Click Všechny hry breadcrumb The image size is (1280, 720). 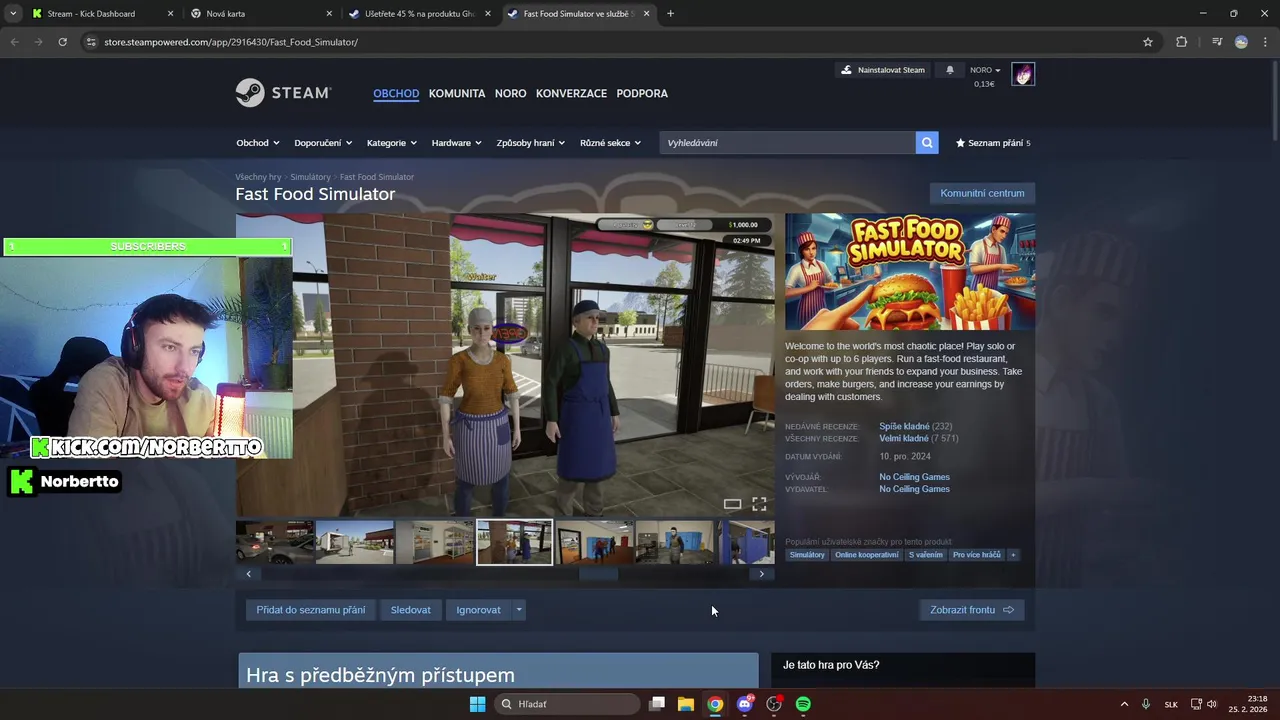point(258,177)
